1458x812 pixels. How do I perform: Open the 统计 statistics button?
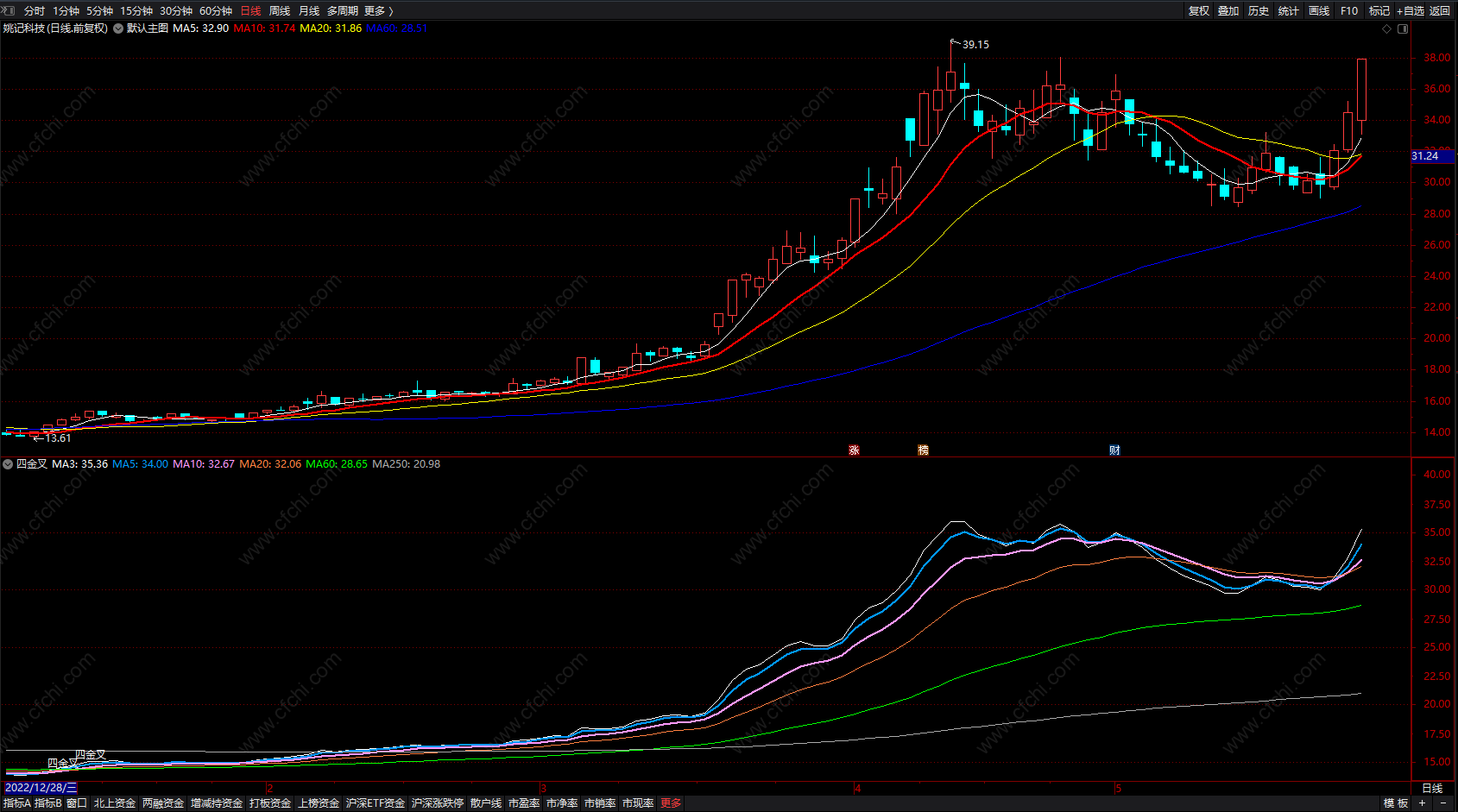tap(1289, 11)
